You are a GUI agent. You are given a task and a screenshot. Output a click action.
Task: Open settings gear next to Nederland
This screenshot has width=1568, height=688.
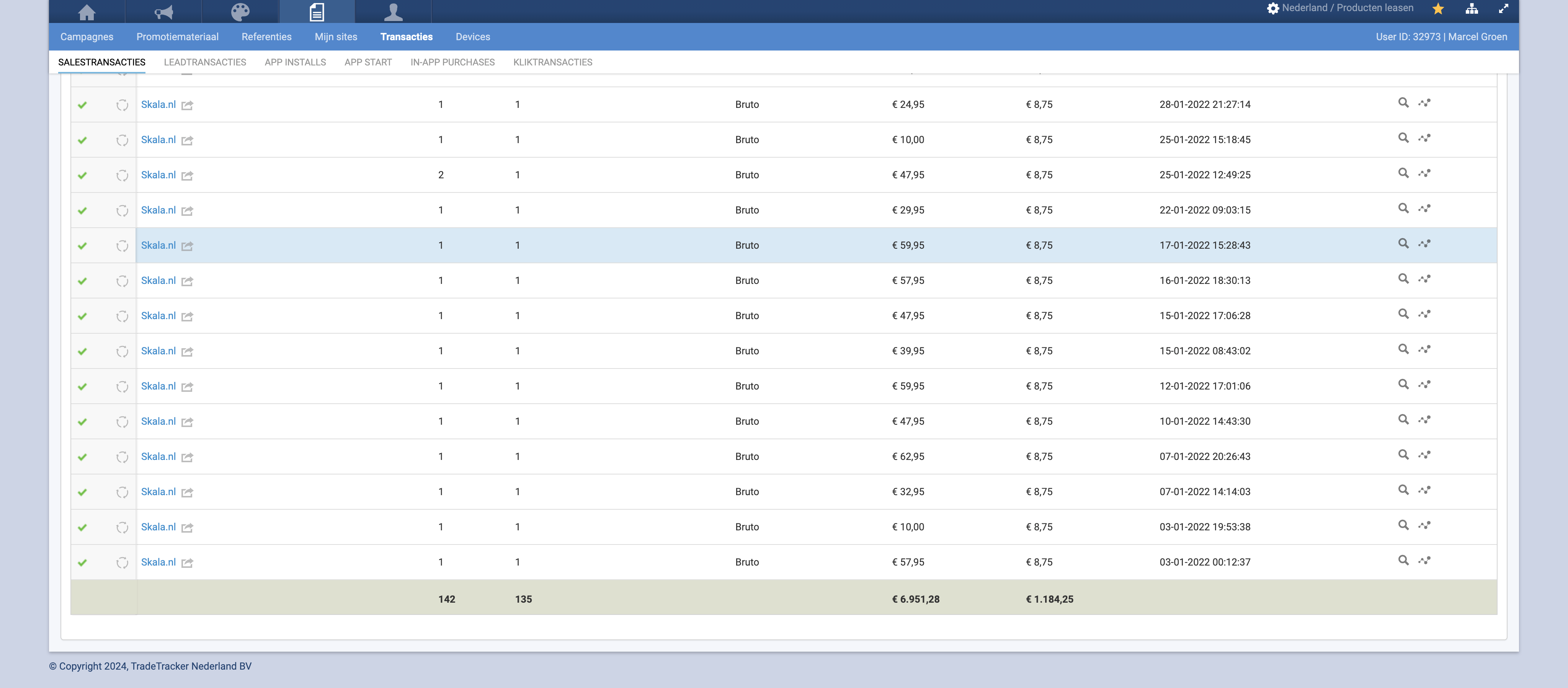click(1273, 8)
